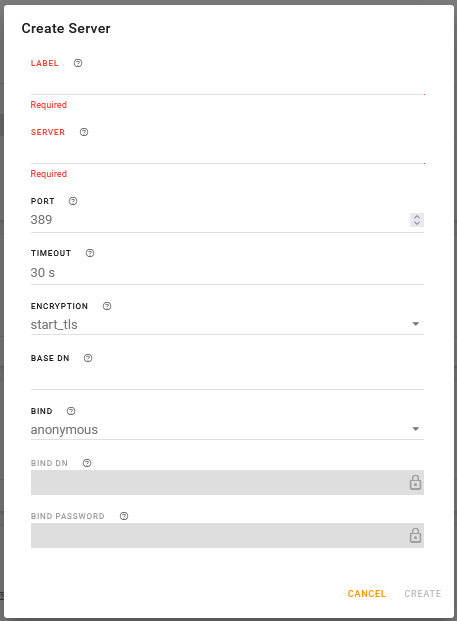Click the Bind DN help icon
The width and height of the screenshot is (457, 621).
click(x=87, y=463)
